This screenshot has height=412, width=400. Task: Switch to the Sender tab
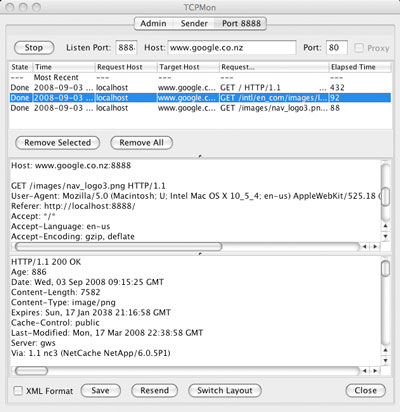click(194, 24)
